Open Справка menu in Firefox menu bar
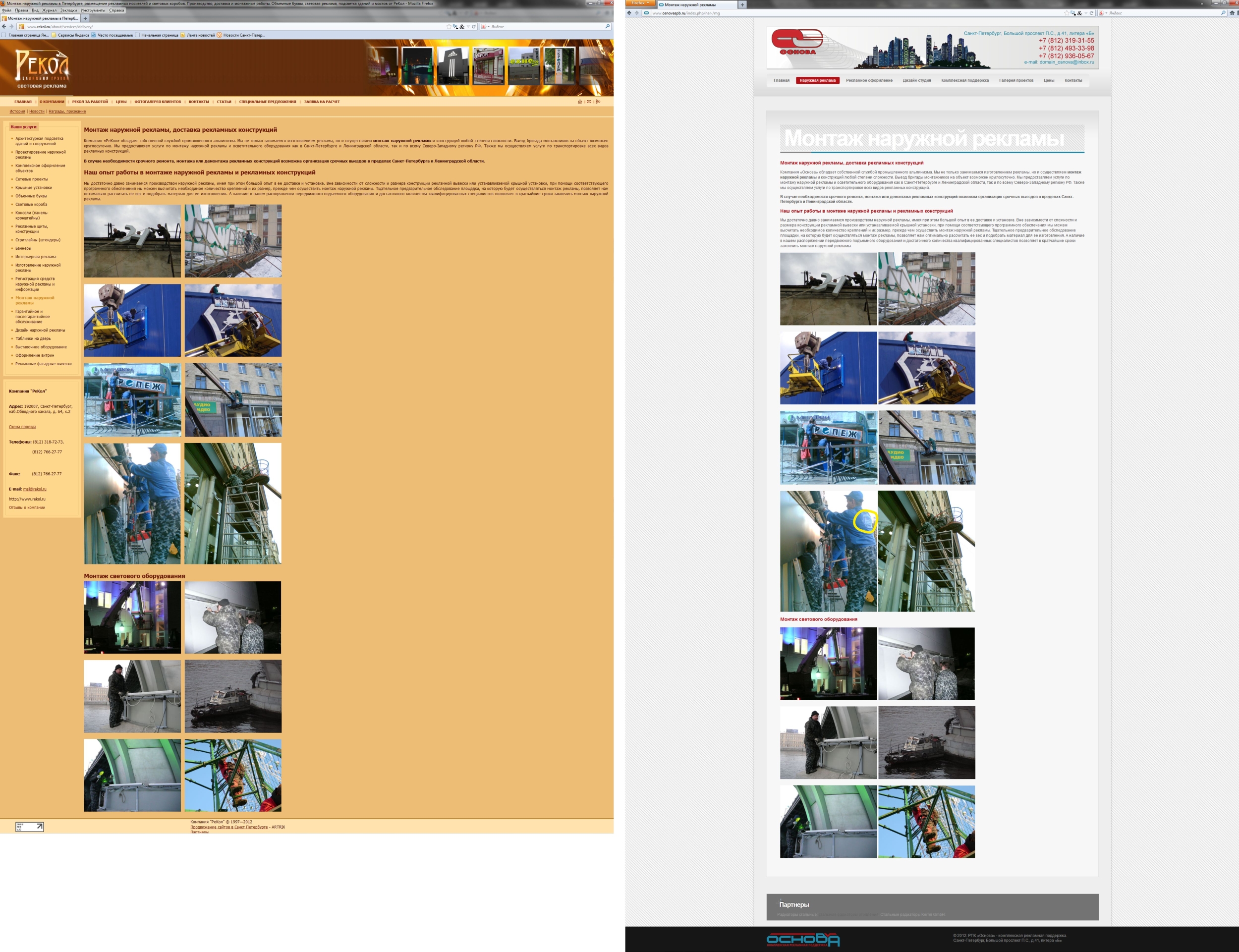The height and width of the screenshot is (952, 1239). pyautogui.click(x=116, y=10)
